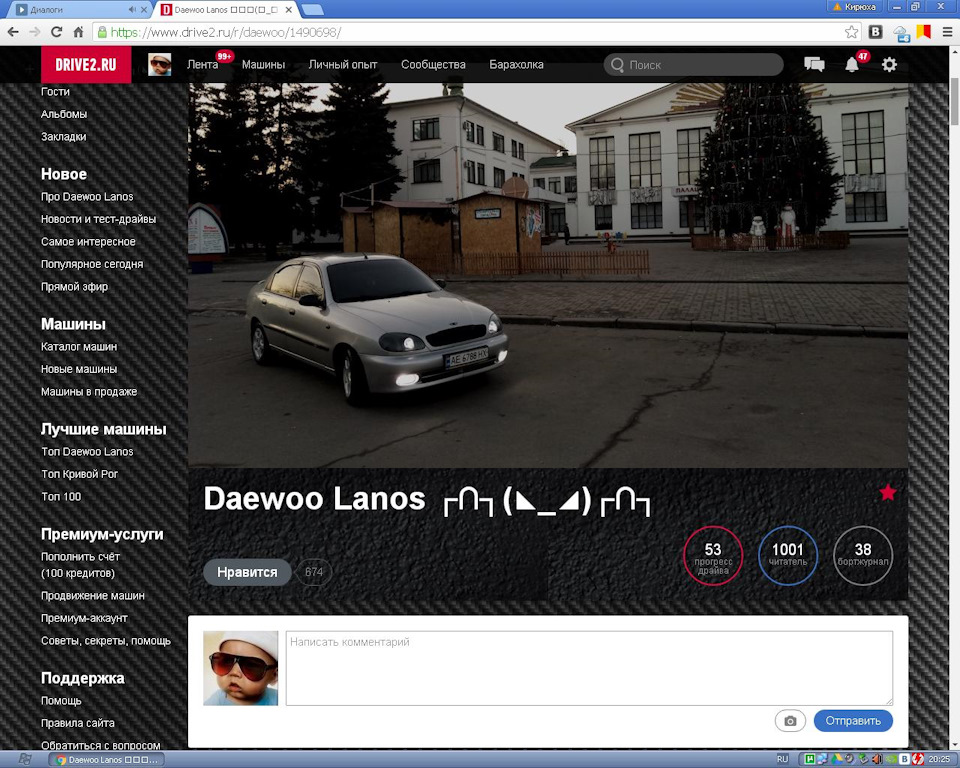Viewport: 960px width, 768px height.
Task: Open a new browser tab
Action: (312, 10)
